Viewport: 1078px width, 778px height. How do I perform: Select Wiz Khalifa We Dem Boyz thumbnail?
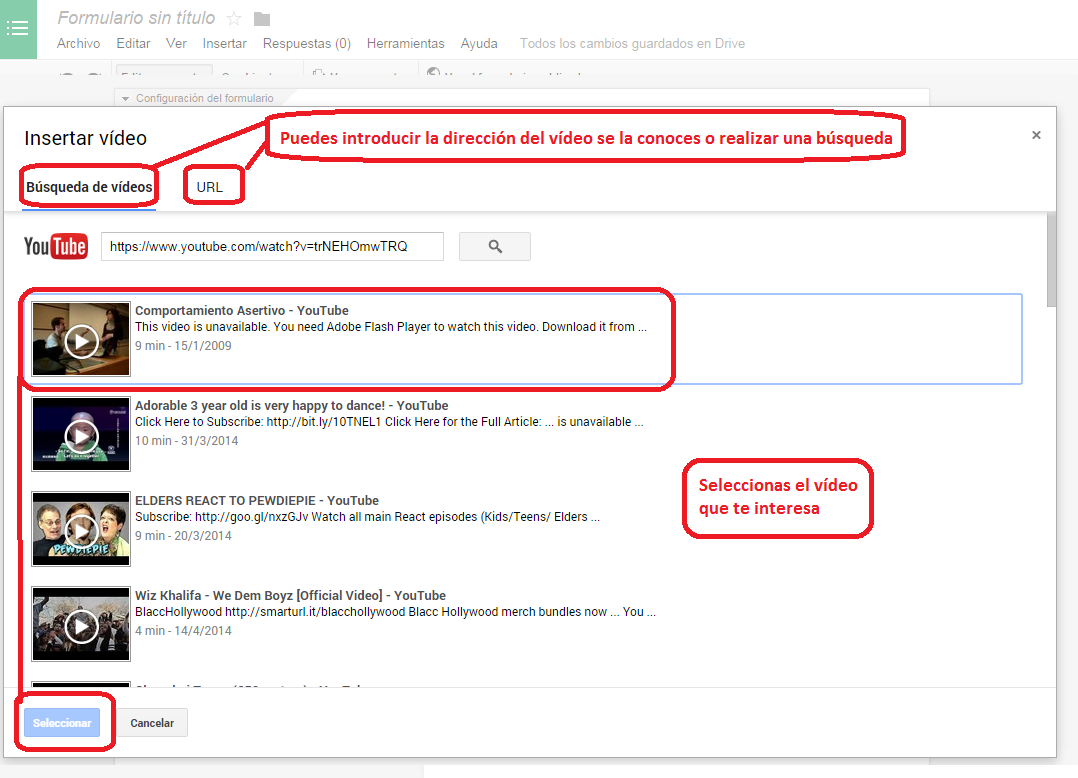81,623
